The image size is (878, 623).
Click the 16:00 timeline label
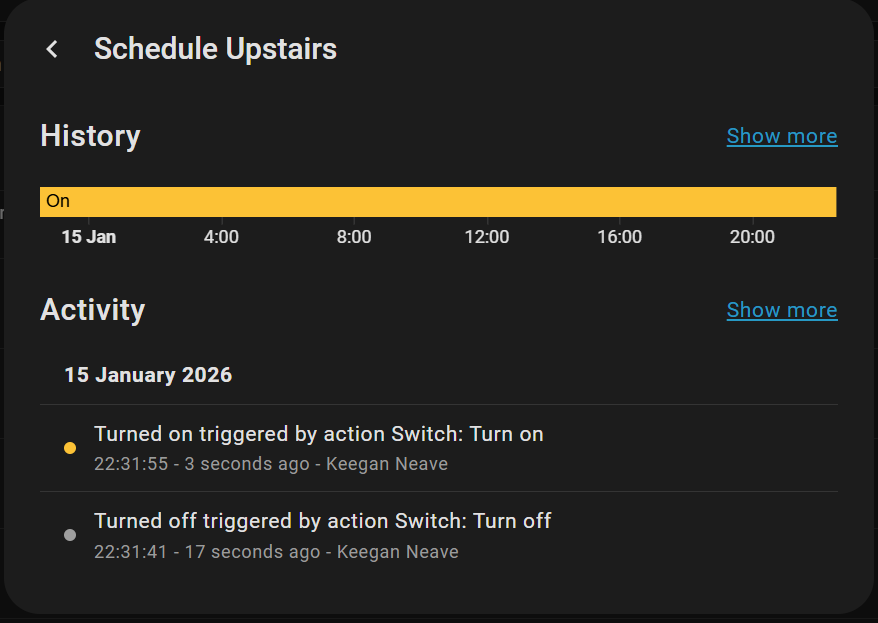[x=619, y=237]
